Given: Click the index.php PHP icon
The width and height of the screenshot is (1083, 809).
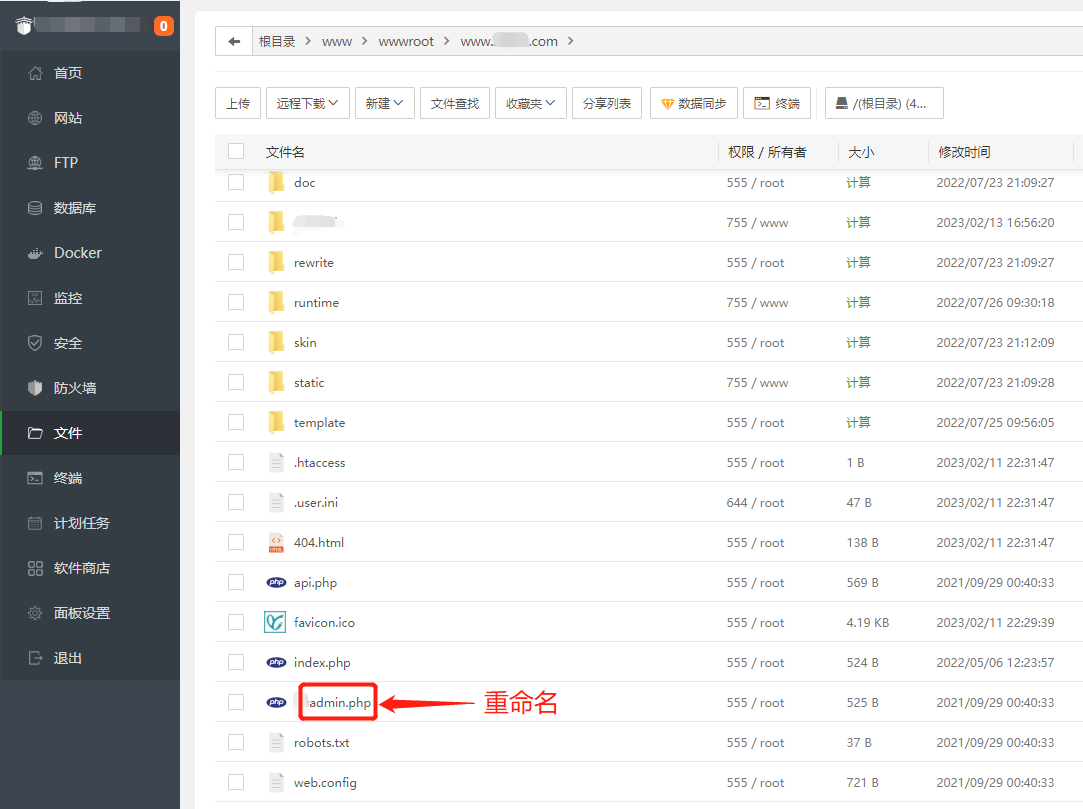Looking at the screenshot, I should point(276,663).
